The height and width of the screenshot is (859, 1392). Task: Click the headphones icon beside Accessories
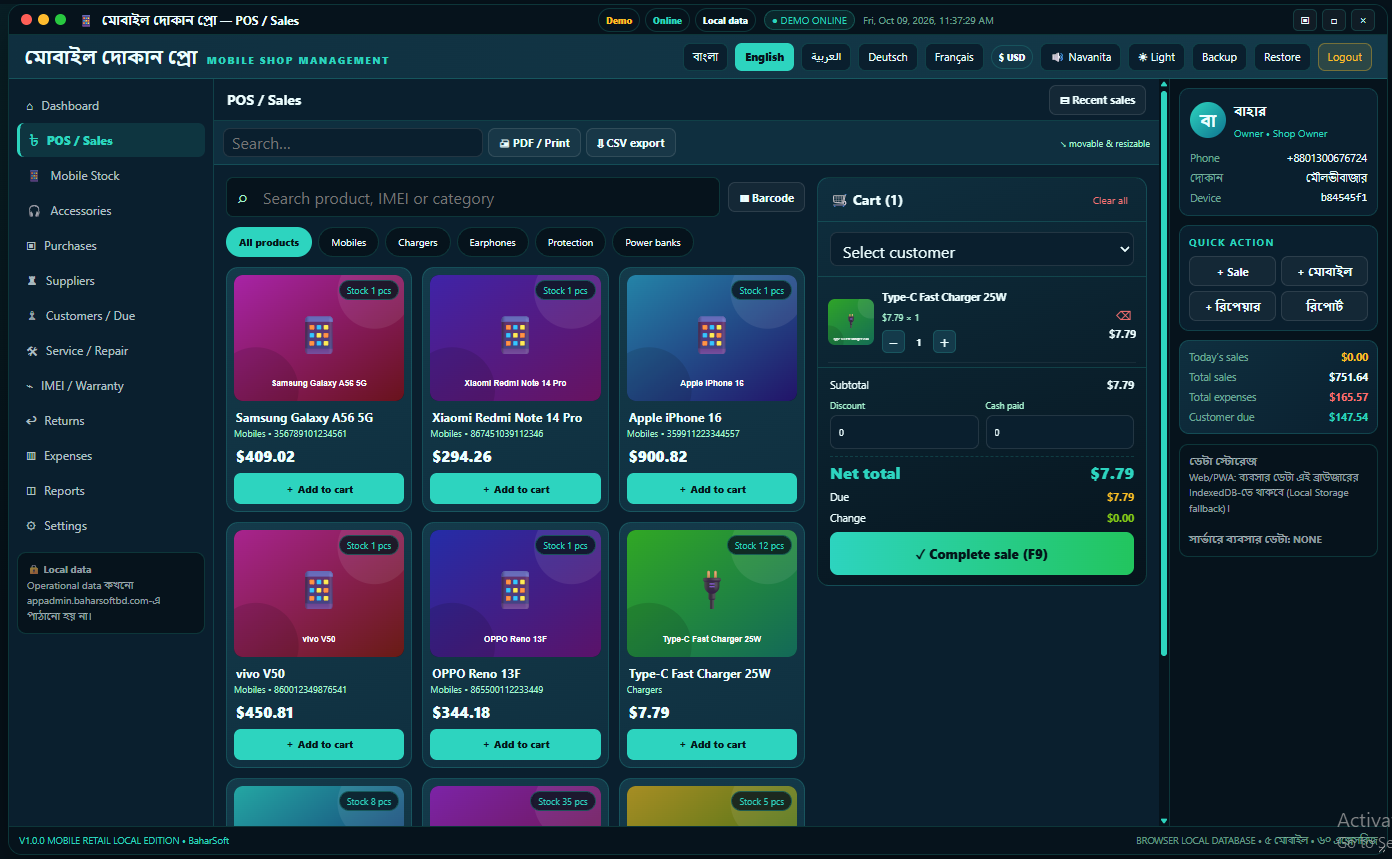point(34,211)
